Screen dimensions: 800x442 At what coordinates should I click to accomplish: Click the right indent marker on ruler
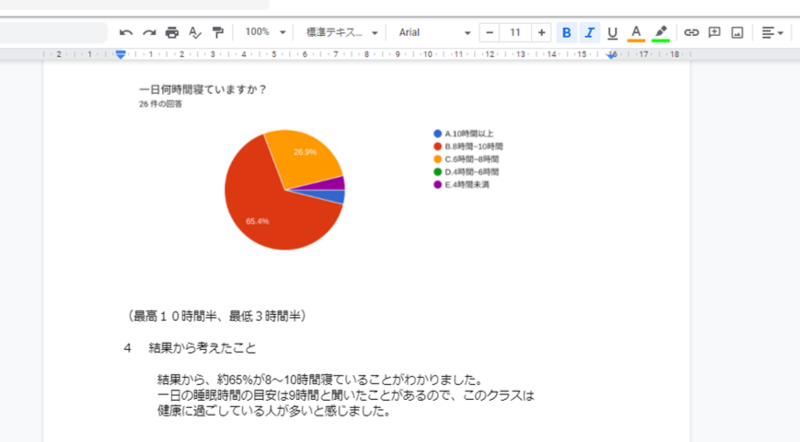[x=611, y=55]
